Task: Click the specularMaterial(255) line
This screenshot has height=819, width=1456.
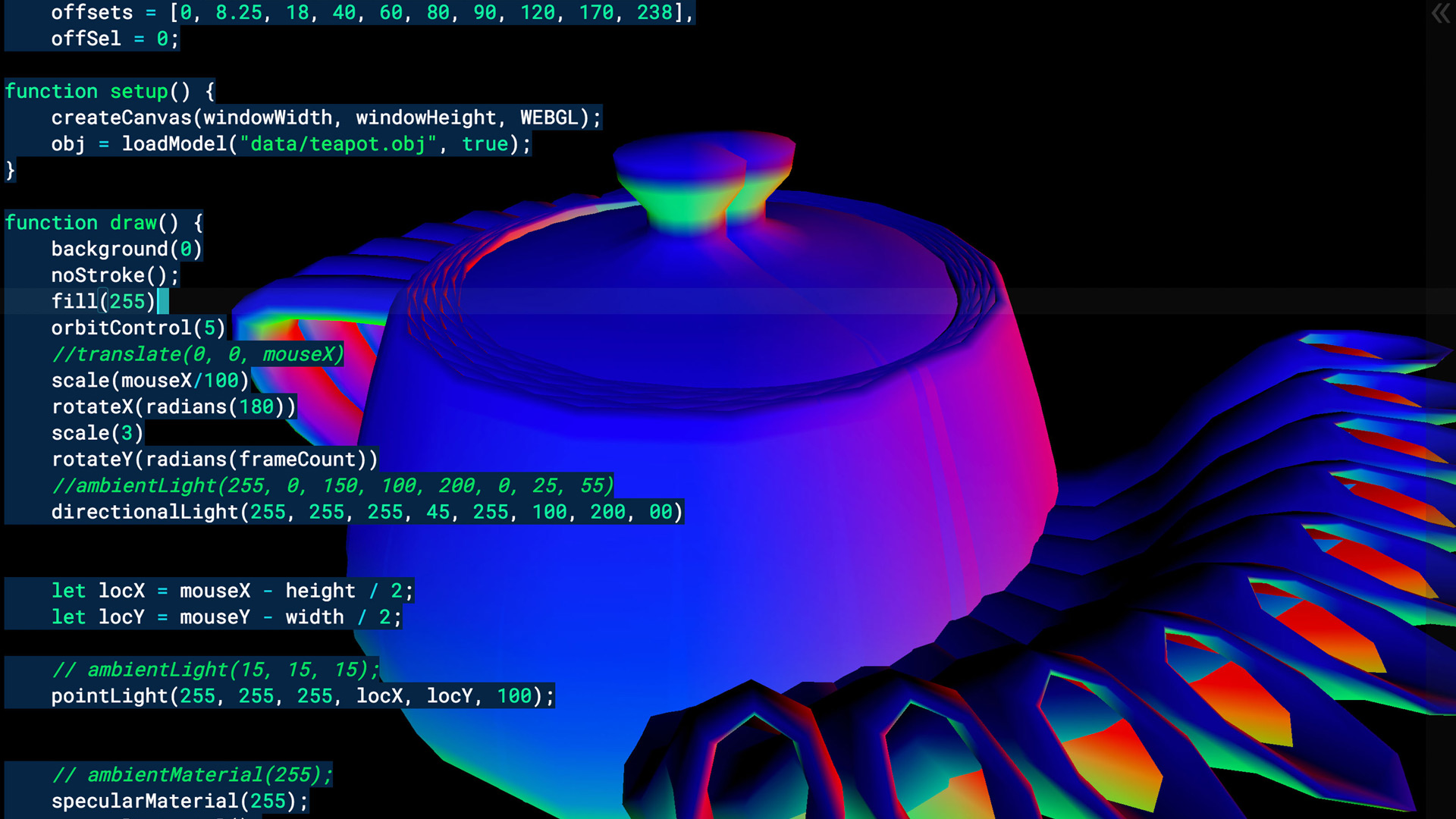Action: 179,802
